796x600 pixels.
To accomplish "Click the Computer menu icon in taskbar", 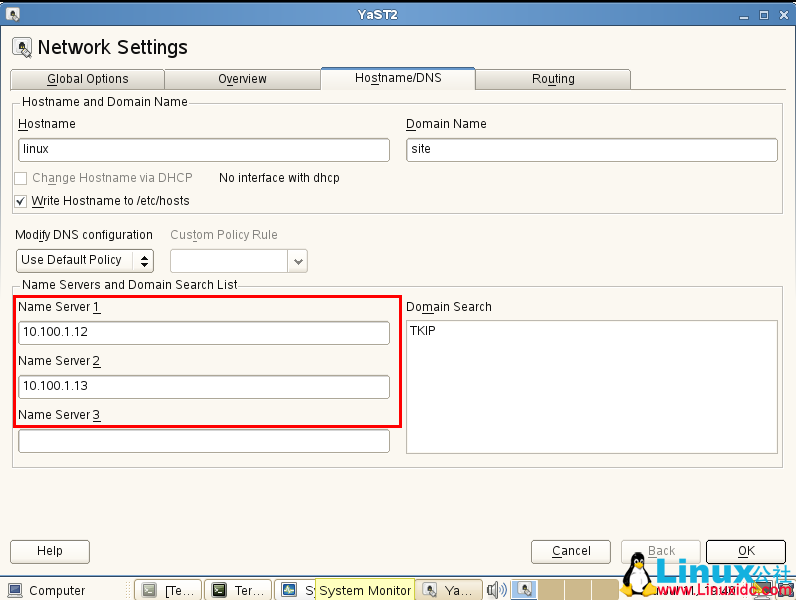I will point(15,590).
